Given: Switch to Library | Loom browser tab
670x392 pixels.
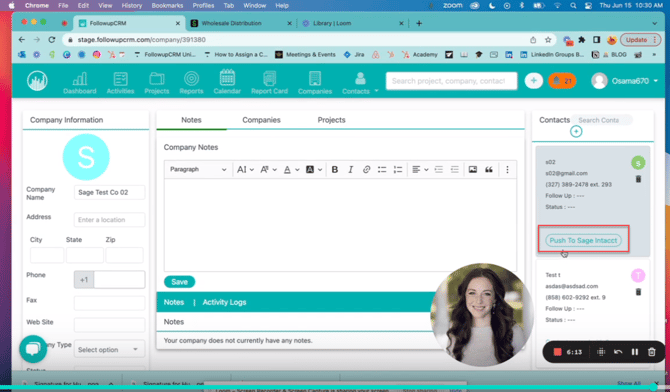Looking at the screenshot, I should (x=352, y=23).
